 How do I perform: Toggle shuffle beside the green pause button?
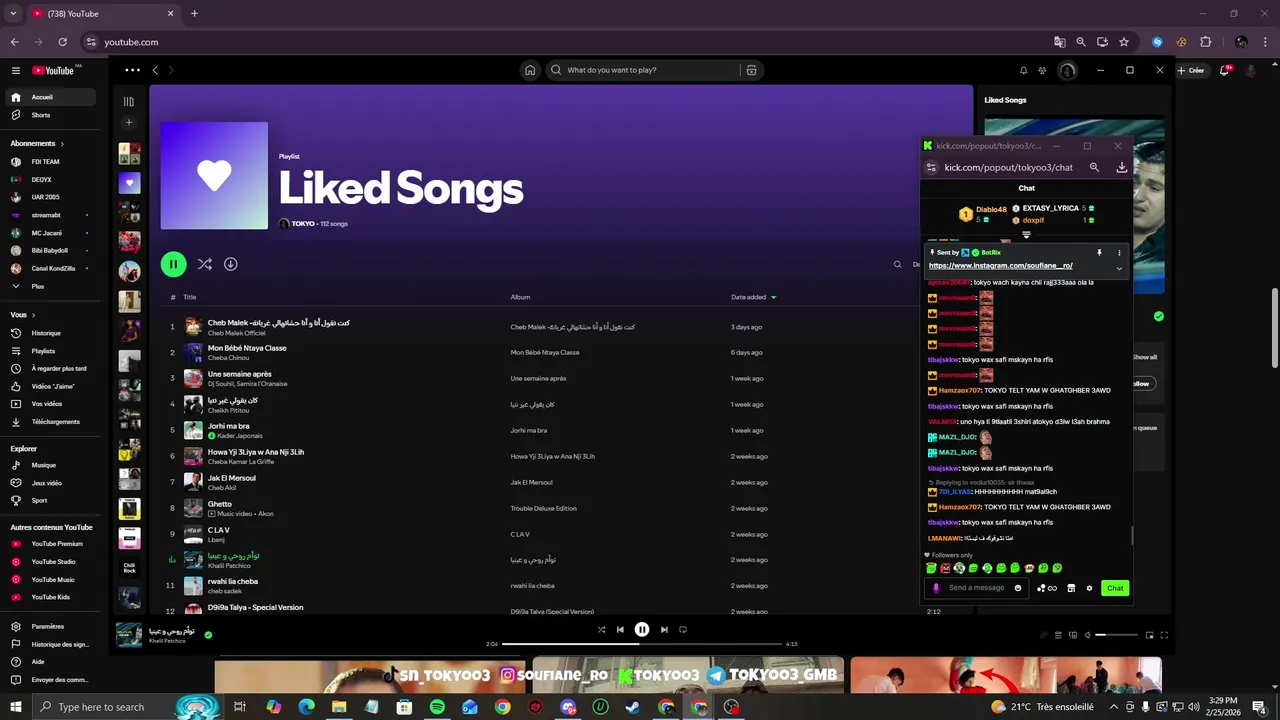coord(204,264)
